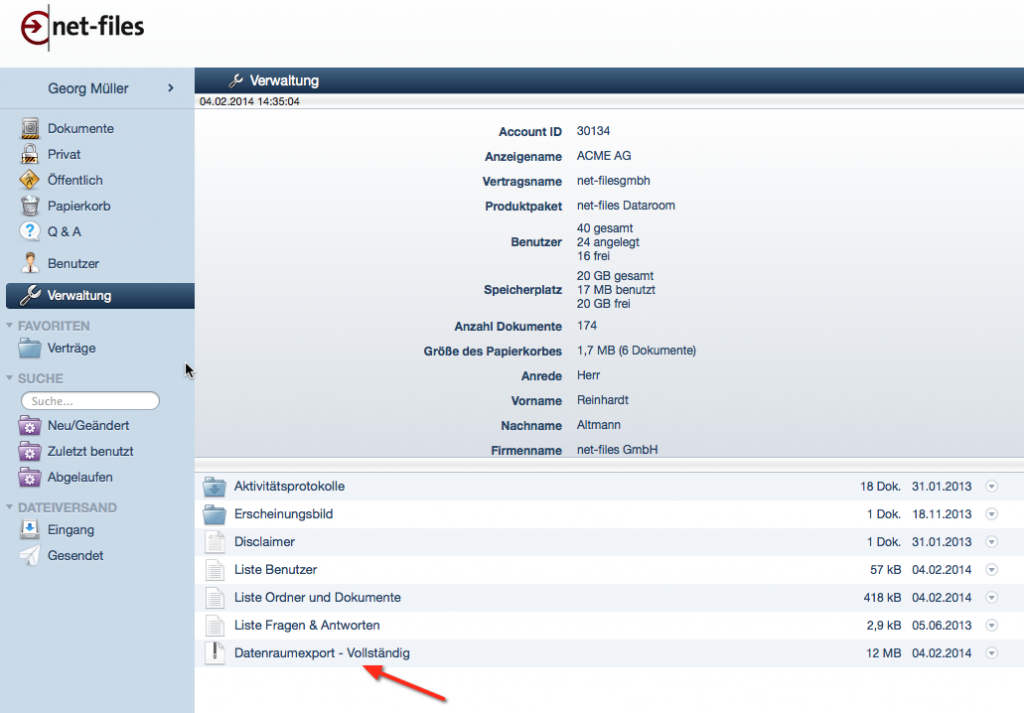Open the Verträge favorites folder
The image size is (1024, 713).
pyautogui.click(x=71, y=349)
